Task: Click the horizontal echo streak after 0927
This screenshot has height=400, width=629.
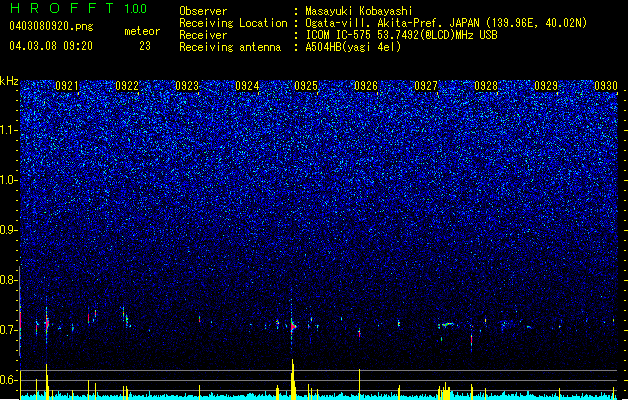Action: tap(446, 324)
